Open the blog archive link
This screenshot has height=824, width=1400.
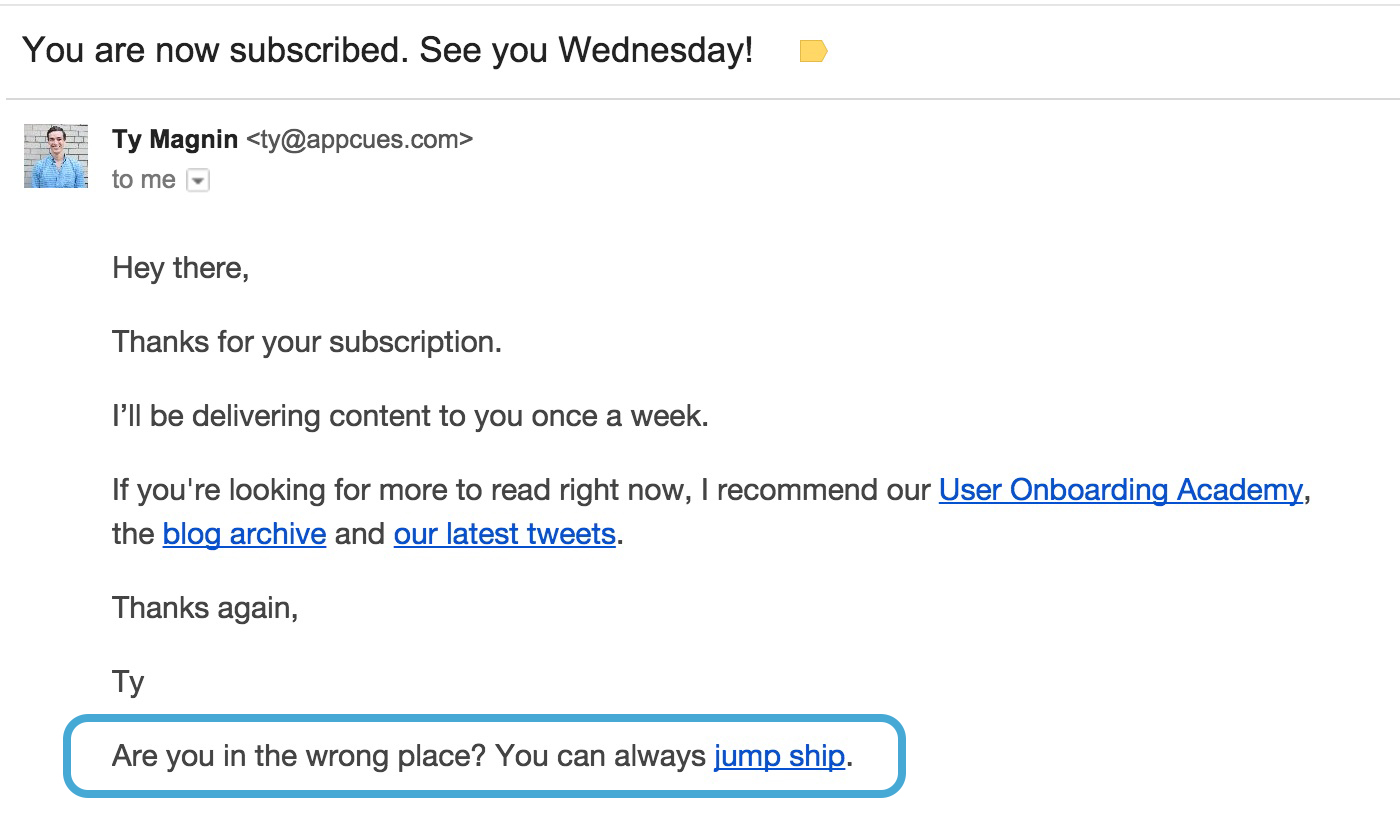point(244,534)
